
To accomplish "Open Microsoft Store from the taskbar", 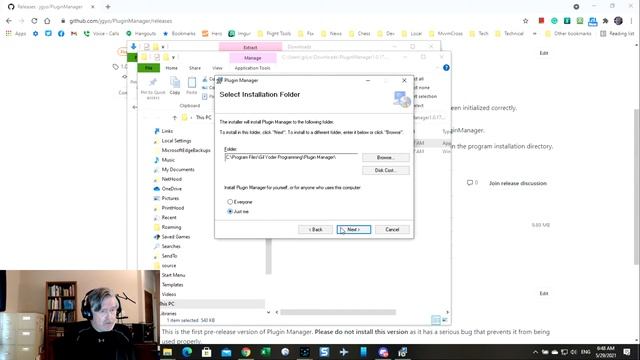I will point(207,352).
